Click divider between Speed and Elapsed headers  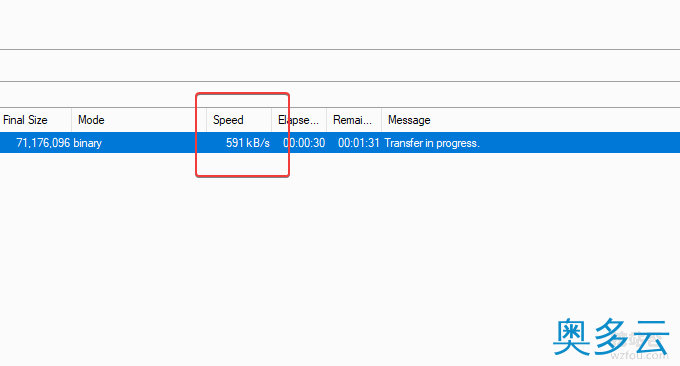(x=271, y=120)
